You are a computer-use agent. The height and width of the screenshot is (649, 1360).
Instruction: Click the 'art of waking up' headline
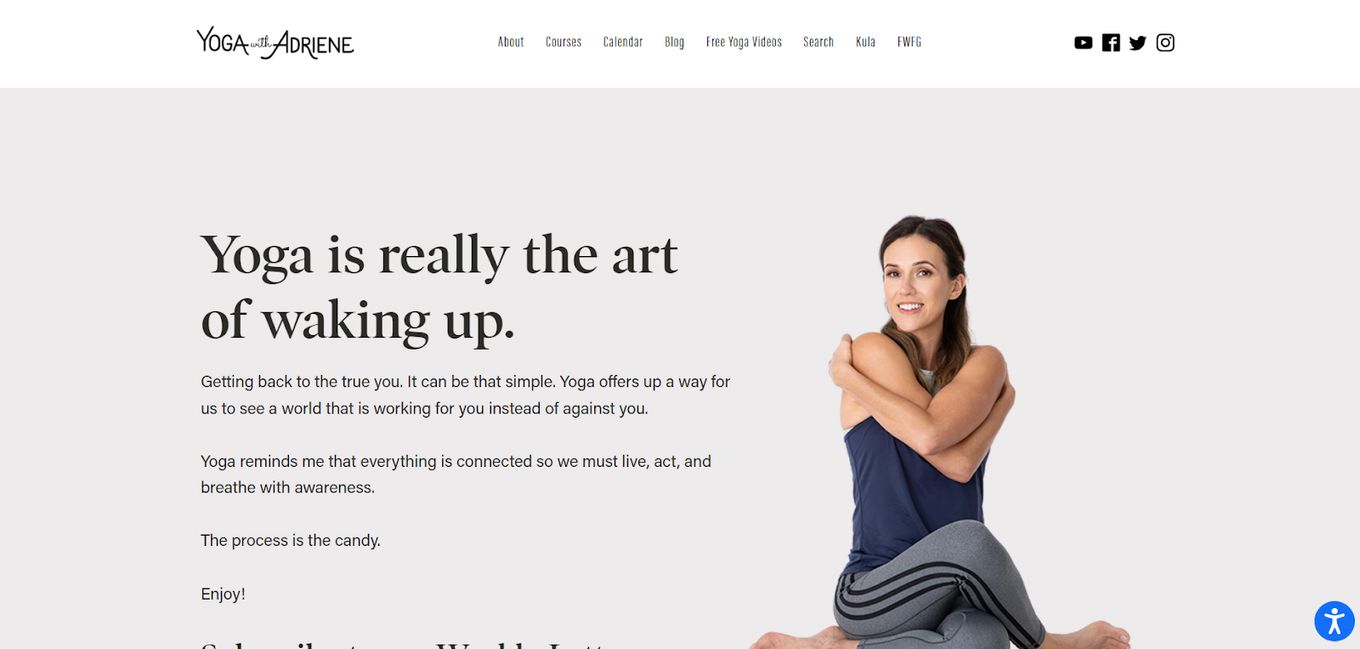[439, 287]
